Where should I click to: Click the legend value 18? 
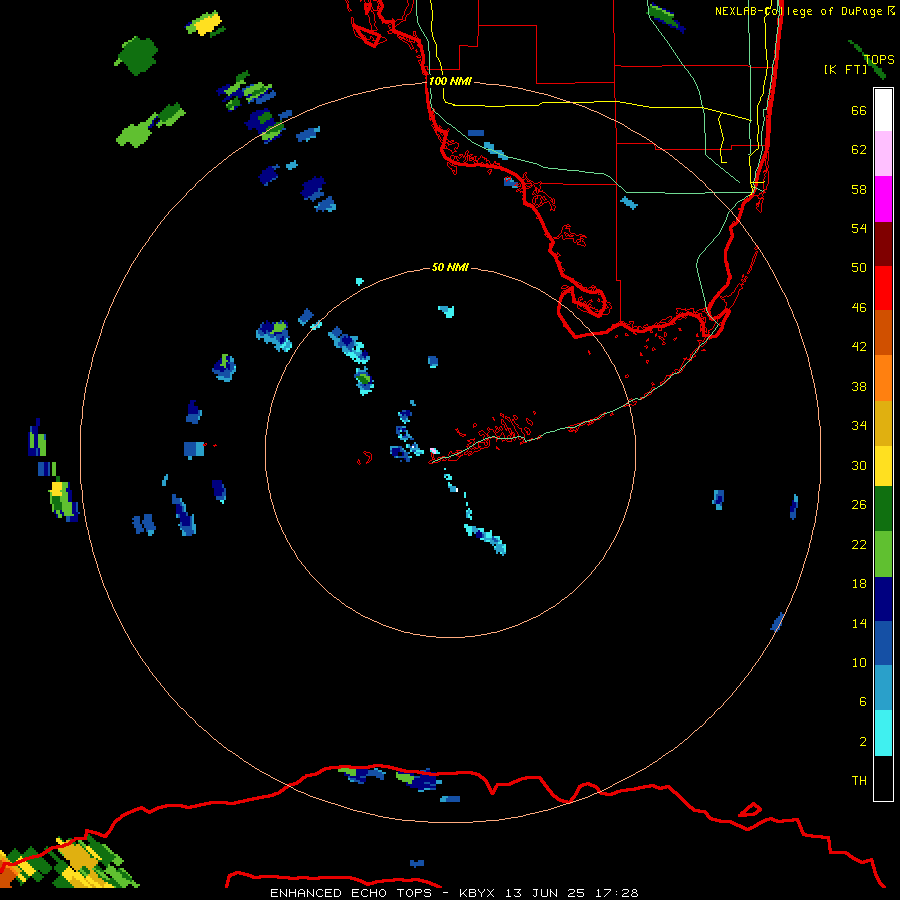click(859, 584)
